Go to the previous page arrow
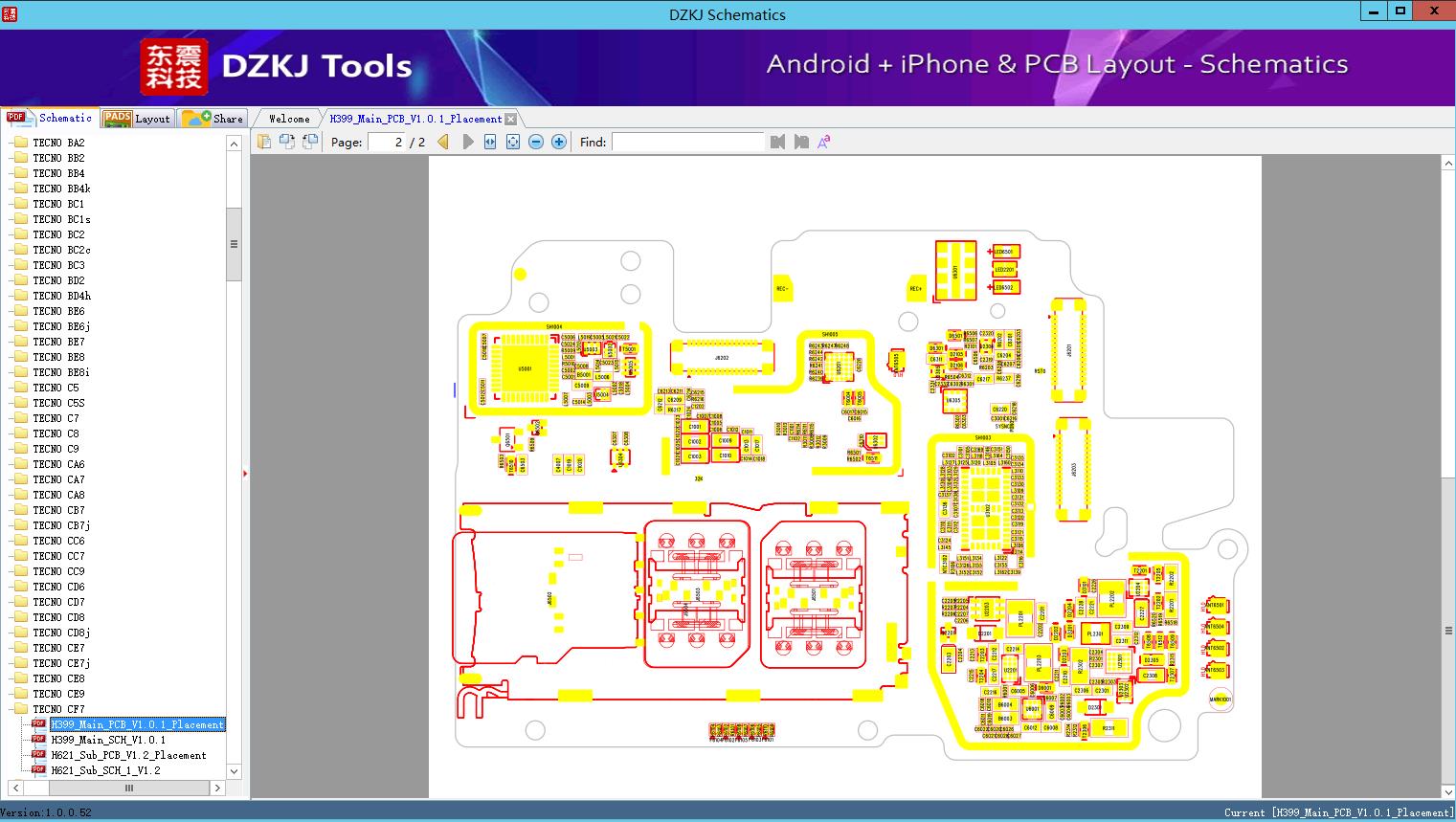 point(443,142)
